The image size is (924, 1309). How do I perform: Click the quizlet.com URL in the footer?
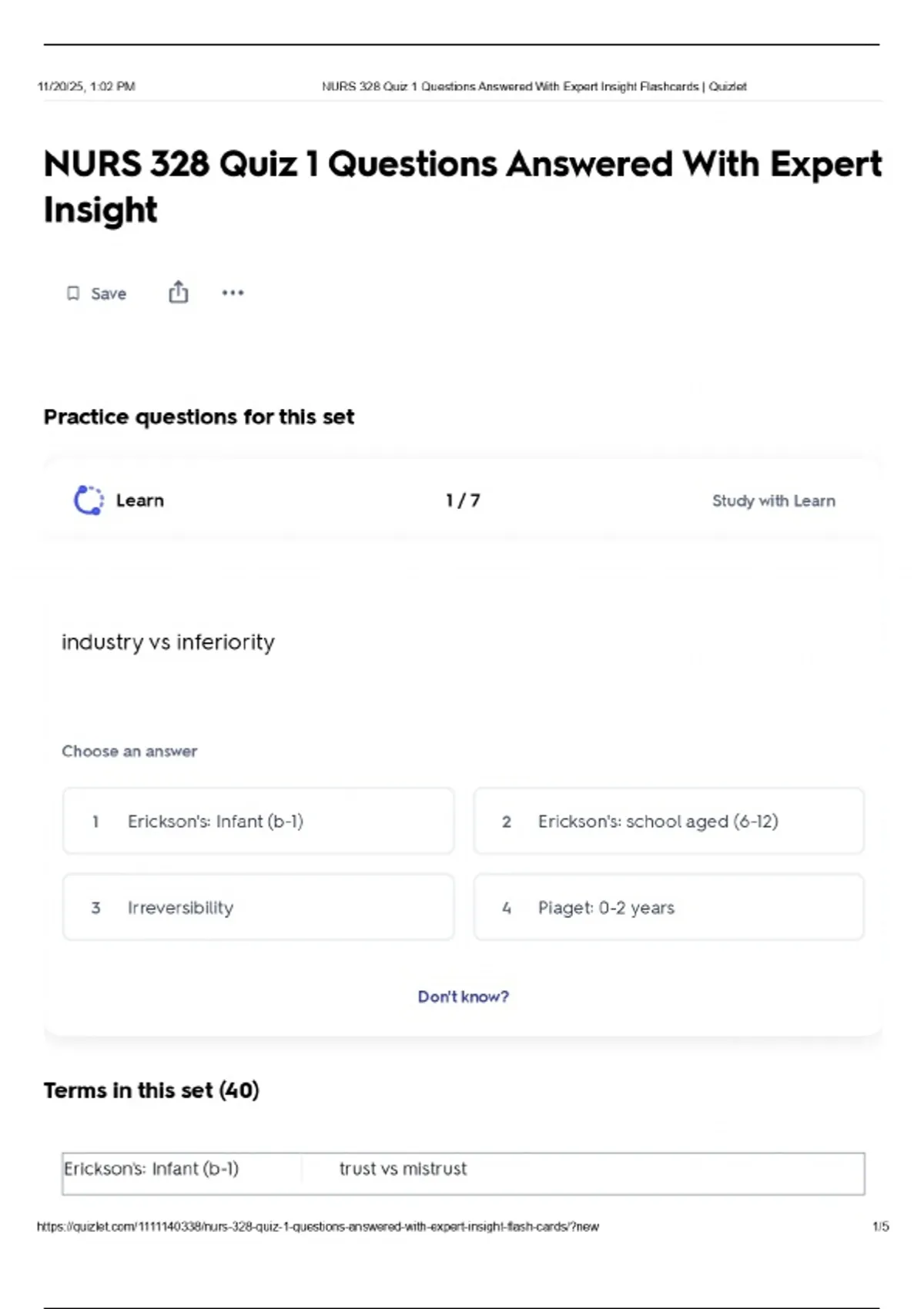click(x=317, y=1227)
